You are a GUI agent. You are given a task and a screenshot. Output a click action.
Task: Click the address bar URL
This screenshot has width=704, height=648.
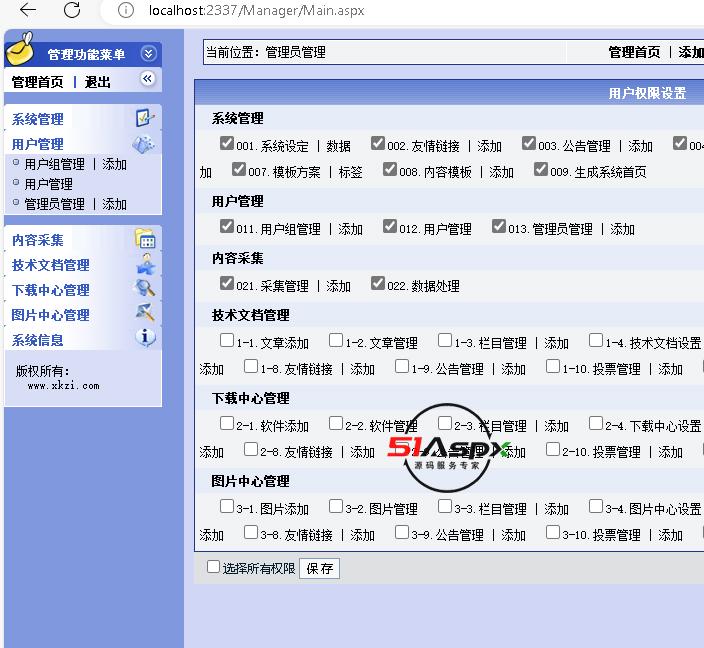[x=256, y=10]
